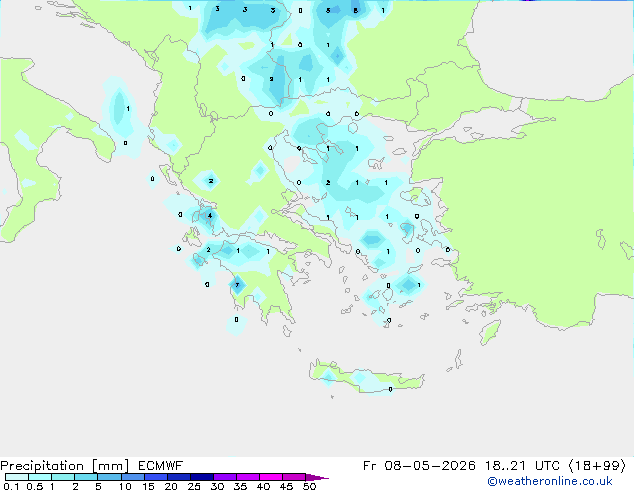Choose the 40–45 mm legend swatch
Viewport: 634px width, 490px height.
click(271, 477)
